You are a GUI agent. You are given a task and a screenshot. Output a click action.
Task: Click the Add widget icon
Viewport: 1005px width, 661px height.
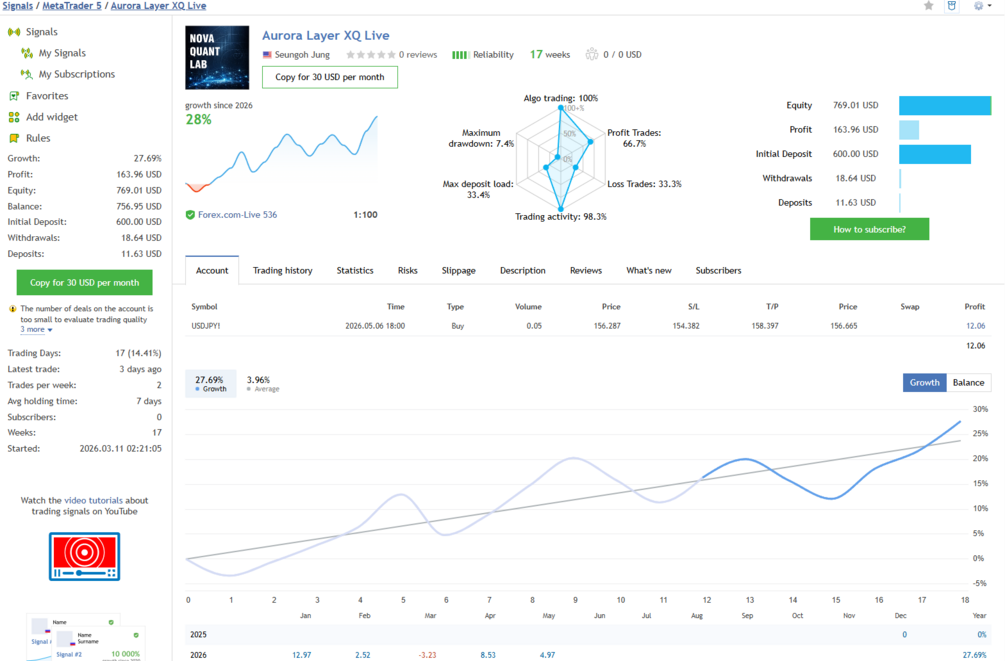click(x=13, y=117)
